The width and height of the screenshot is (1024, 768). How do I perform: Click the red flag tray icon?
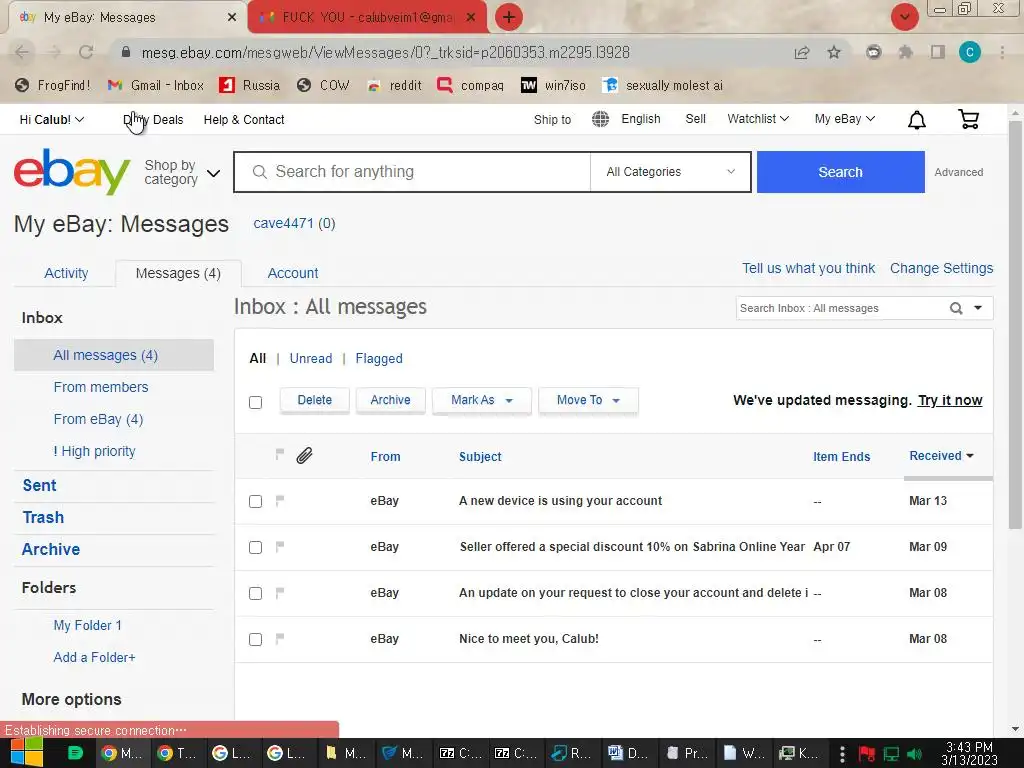[x=867, y=754]
